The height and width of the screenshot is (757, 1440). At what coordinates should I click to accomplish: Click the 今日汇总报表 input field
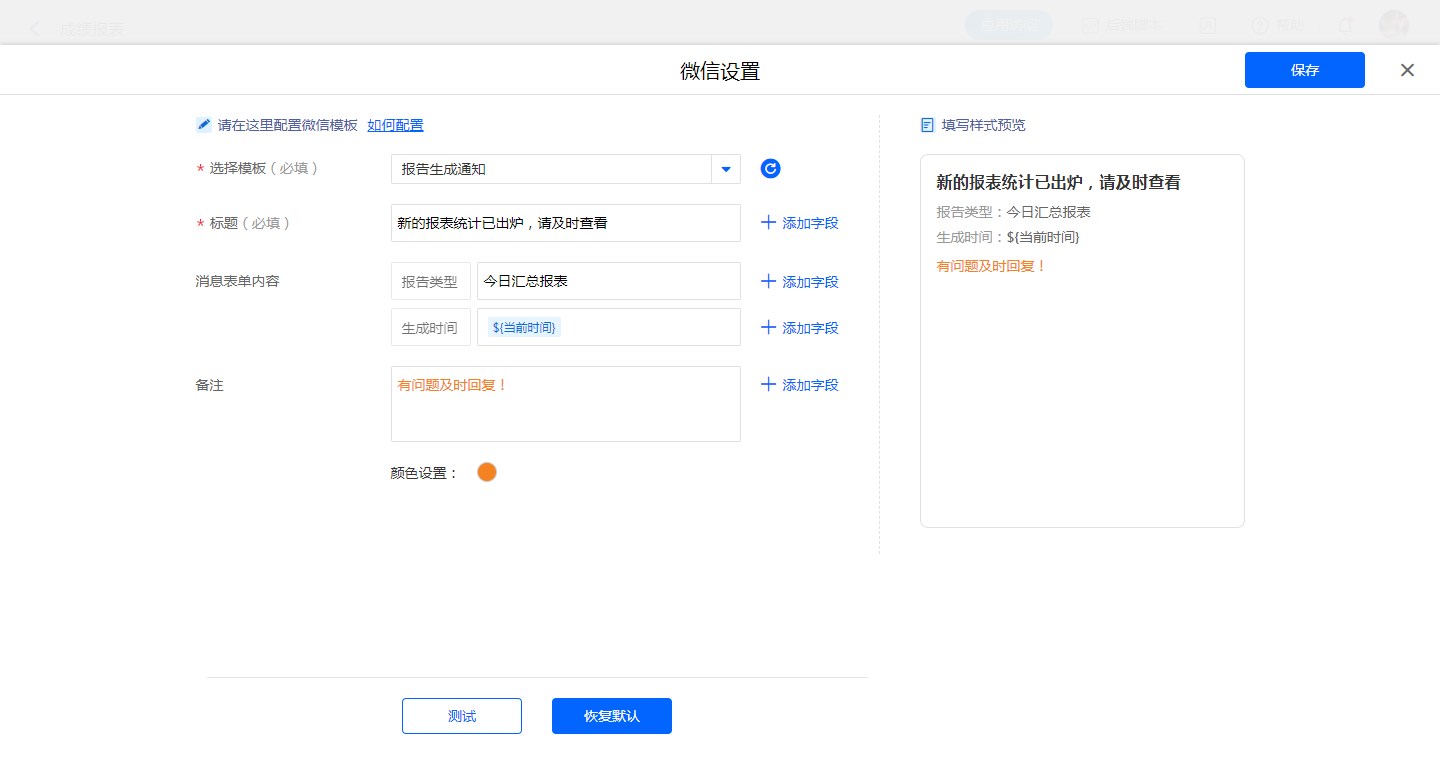pyautogui.click(x=608, y=281)
